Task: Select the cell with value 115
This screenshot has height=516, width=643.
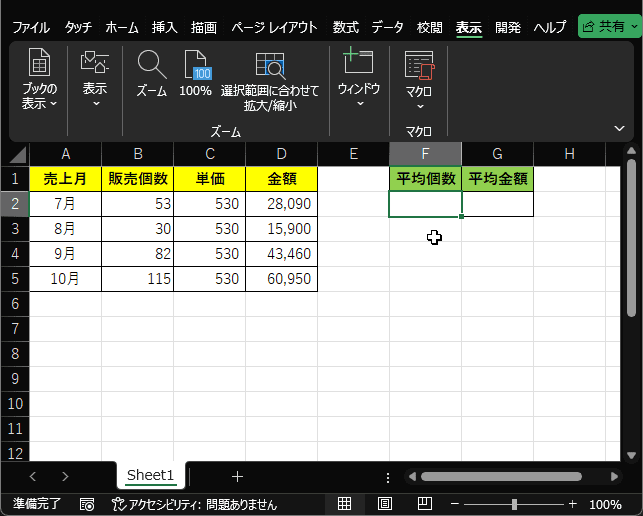Action: click(x=137, y=279)
